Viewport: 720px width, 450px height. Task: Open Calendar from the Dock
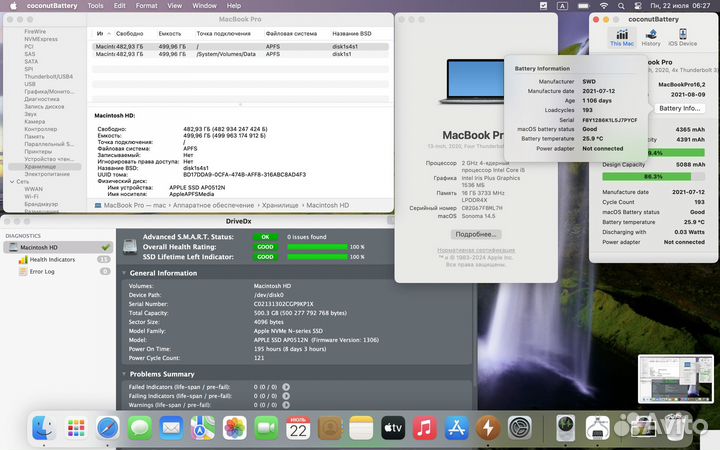click(x=298, y=428)
